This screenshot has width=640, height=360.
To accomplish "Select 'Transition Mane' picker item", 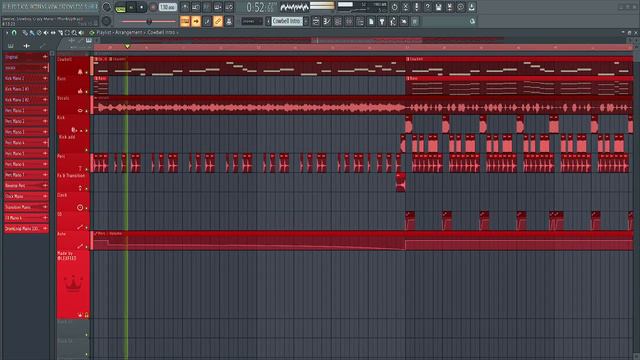I will (x=26, y=207).
